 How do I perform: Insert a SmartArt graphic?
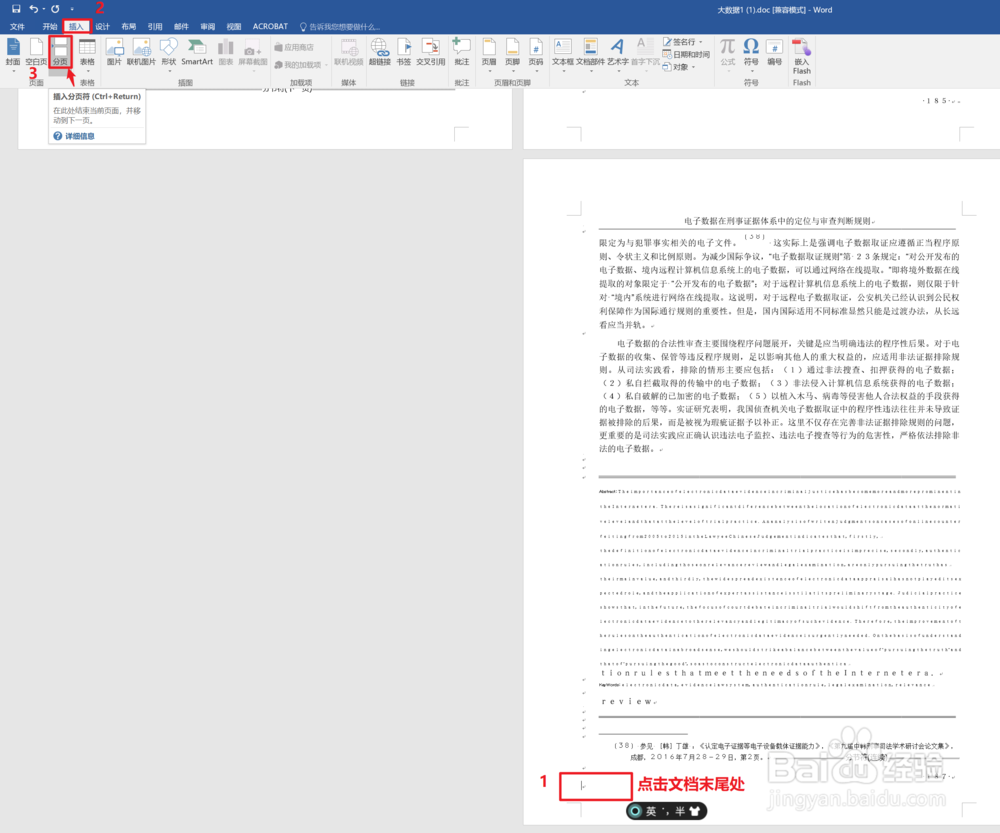click(x=197, y=51)
